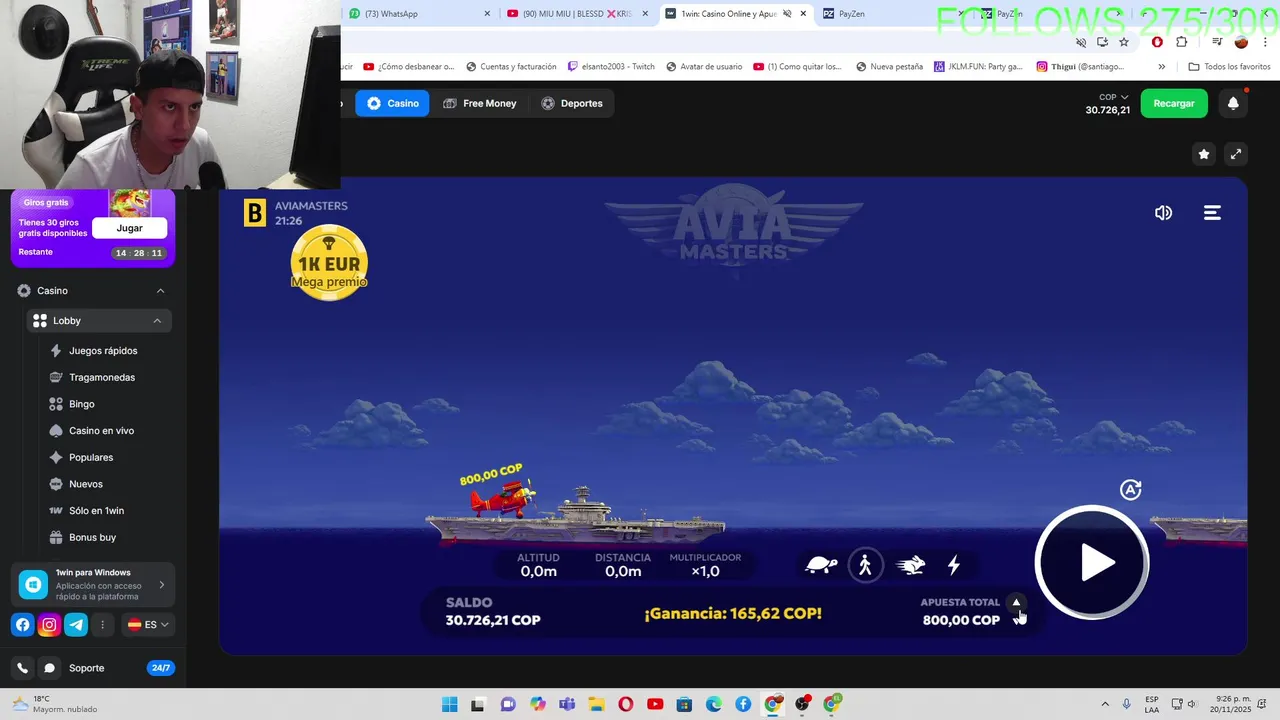Open the browser extensions puzzle icon
The image size is (1280, 720).
click(x=1182, y=42)
